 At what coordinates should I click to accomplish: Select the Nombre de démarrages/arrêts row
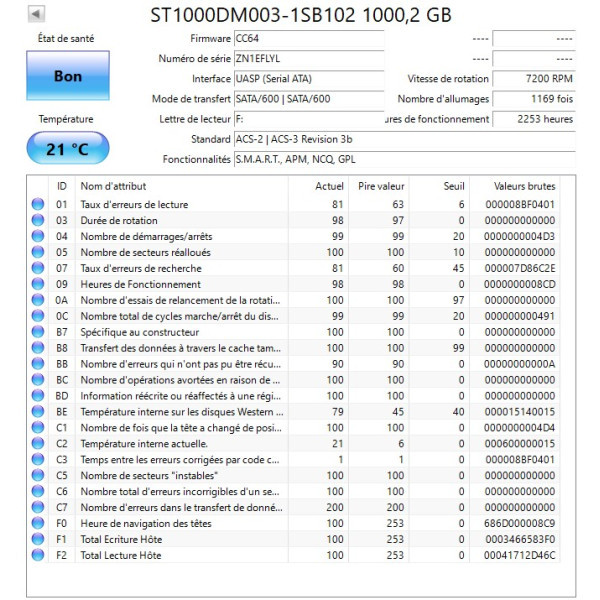(293, 236)
